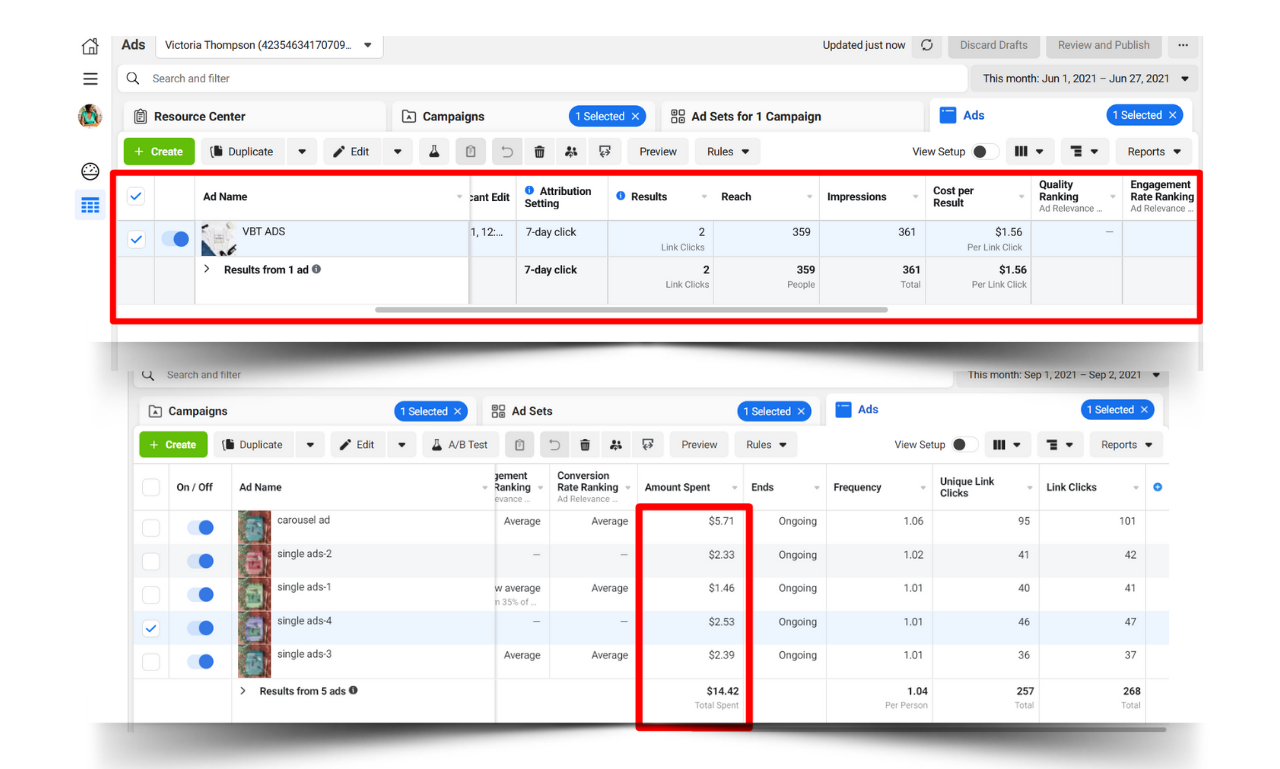
Task: Click the plus icon to add table column
Action: coord(1157,487)
